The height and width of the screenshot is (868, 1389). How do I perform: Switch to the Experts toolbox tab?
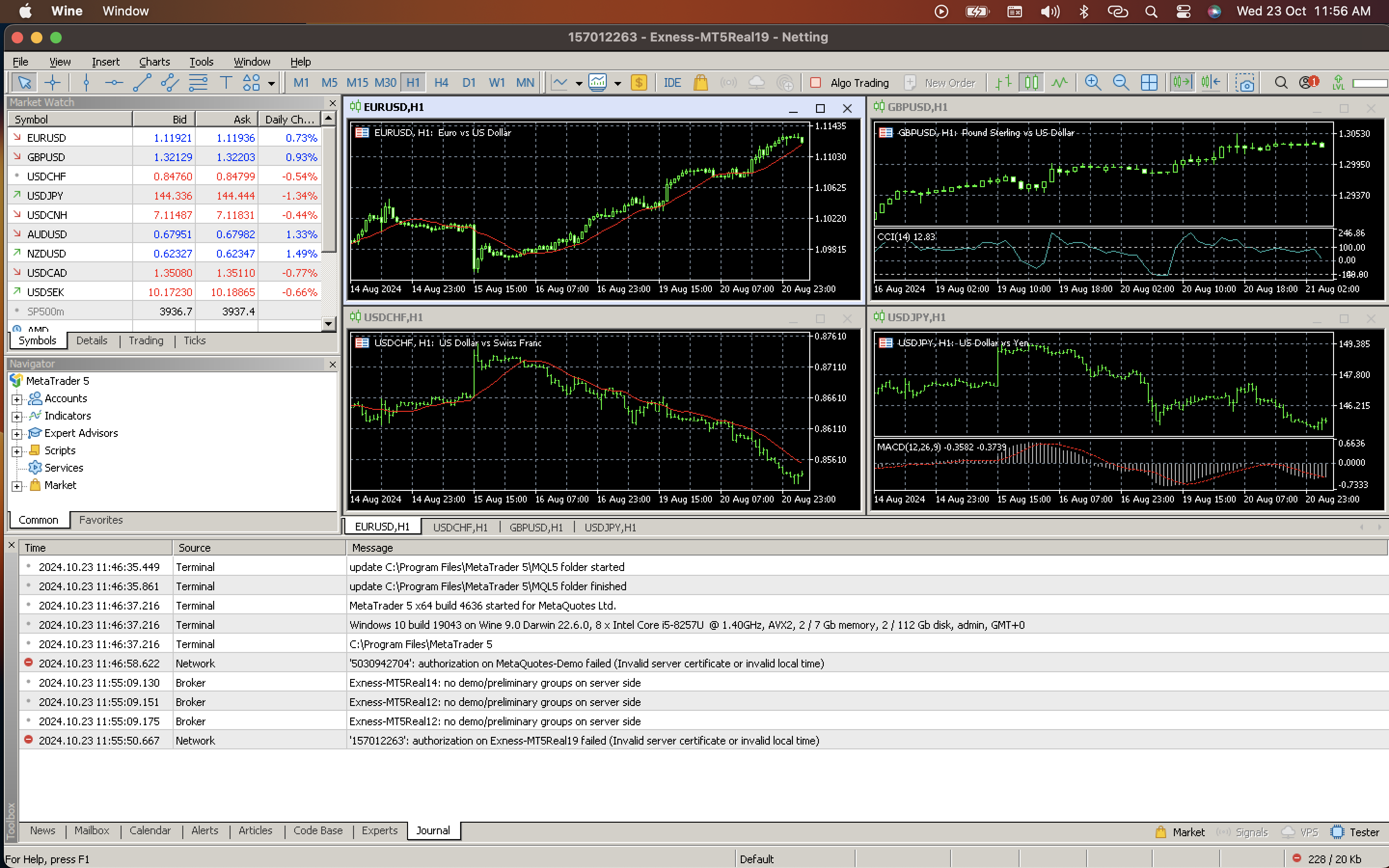pyautogui.click(x=380, y=830)
